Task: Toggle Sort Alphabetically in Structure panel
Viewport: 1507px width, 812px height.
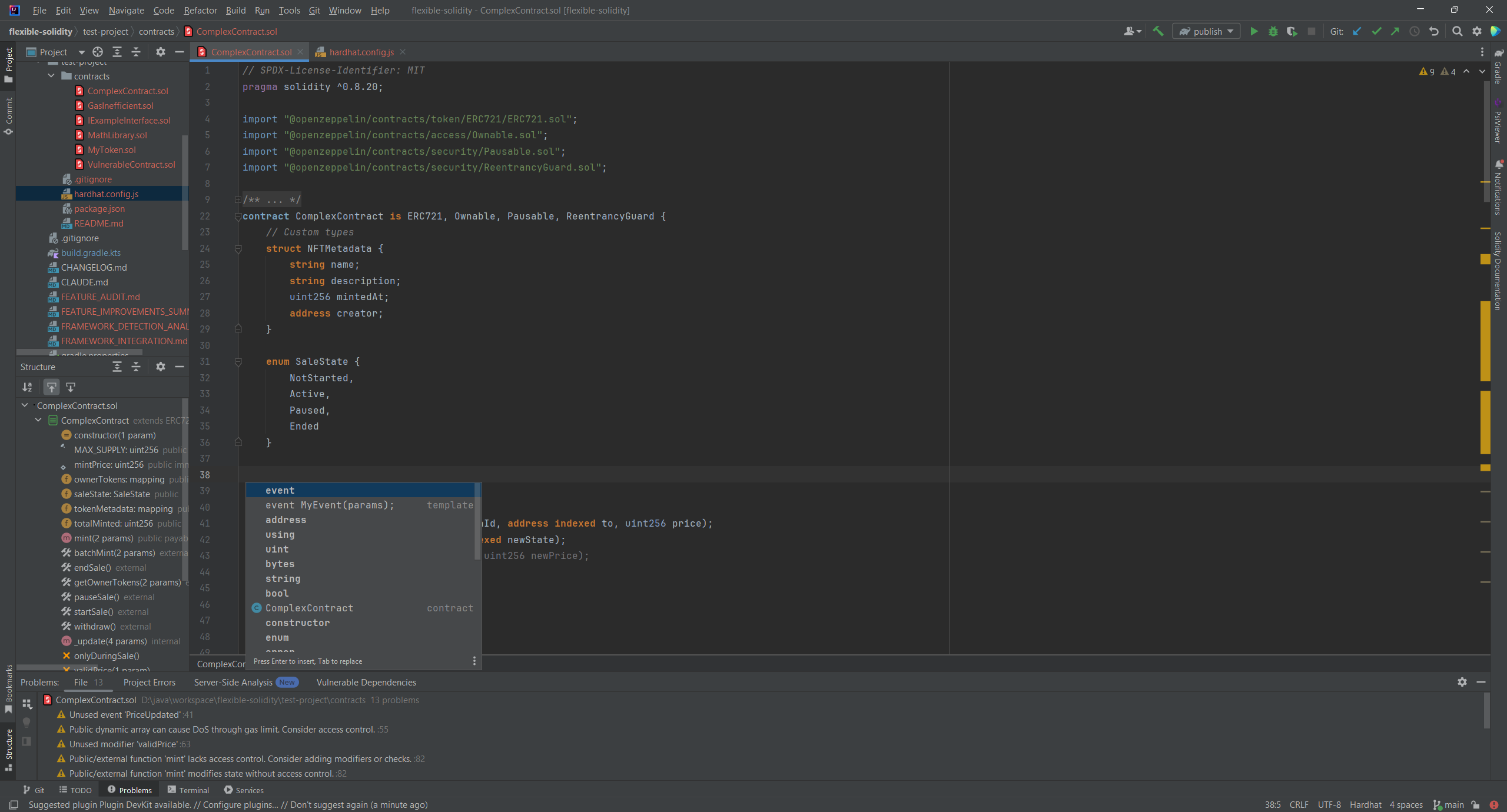Action: tap(27, 387)
